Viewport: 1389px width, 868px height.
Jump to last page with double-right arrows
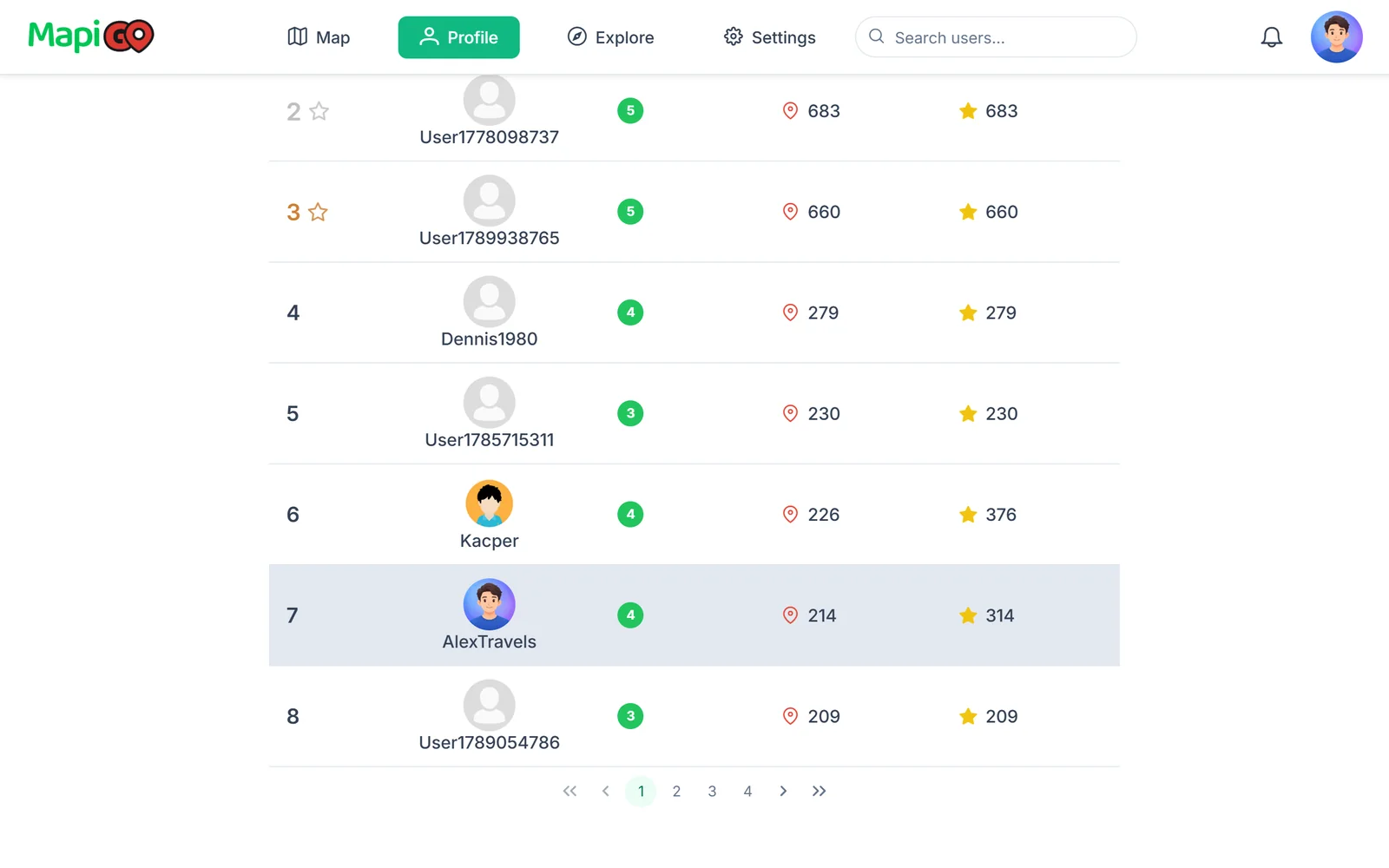click(819, 791)
